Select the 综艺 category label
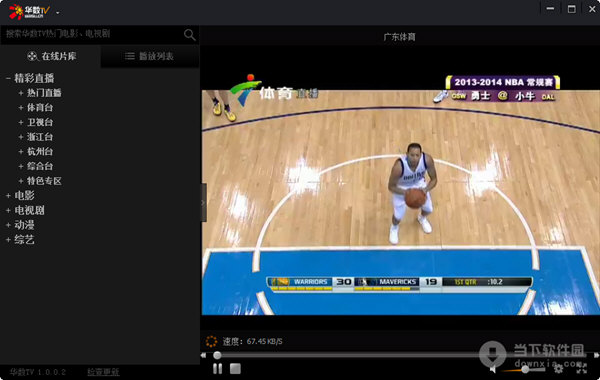 click(24, 240)
